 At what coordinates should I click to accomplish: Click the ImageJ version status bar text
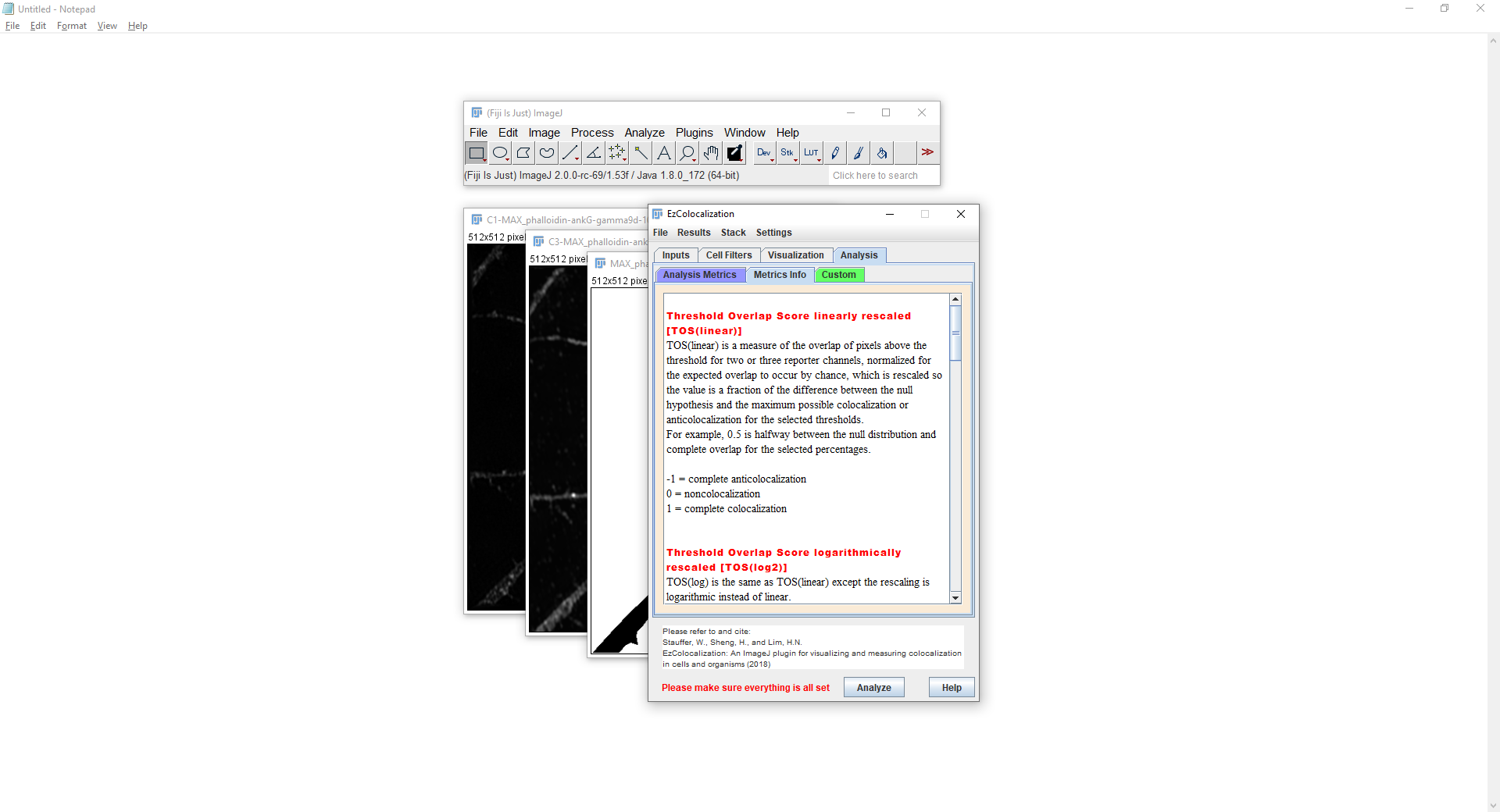click(x=602, y=176)
